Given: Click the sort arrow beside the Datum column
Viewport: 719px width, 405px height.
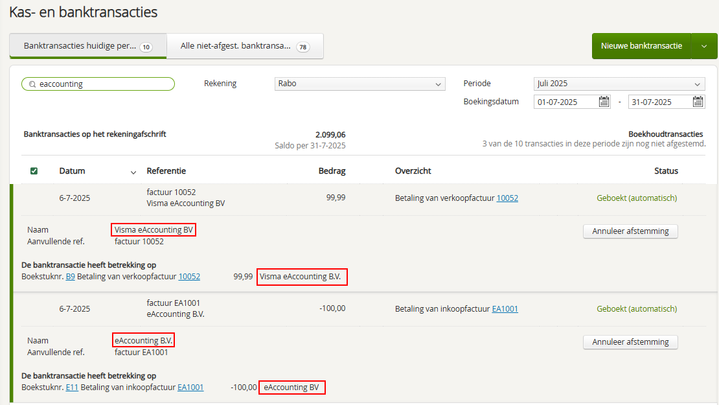Looking at the screenshot, I should pos(133,172).
